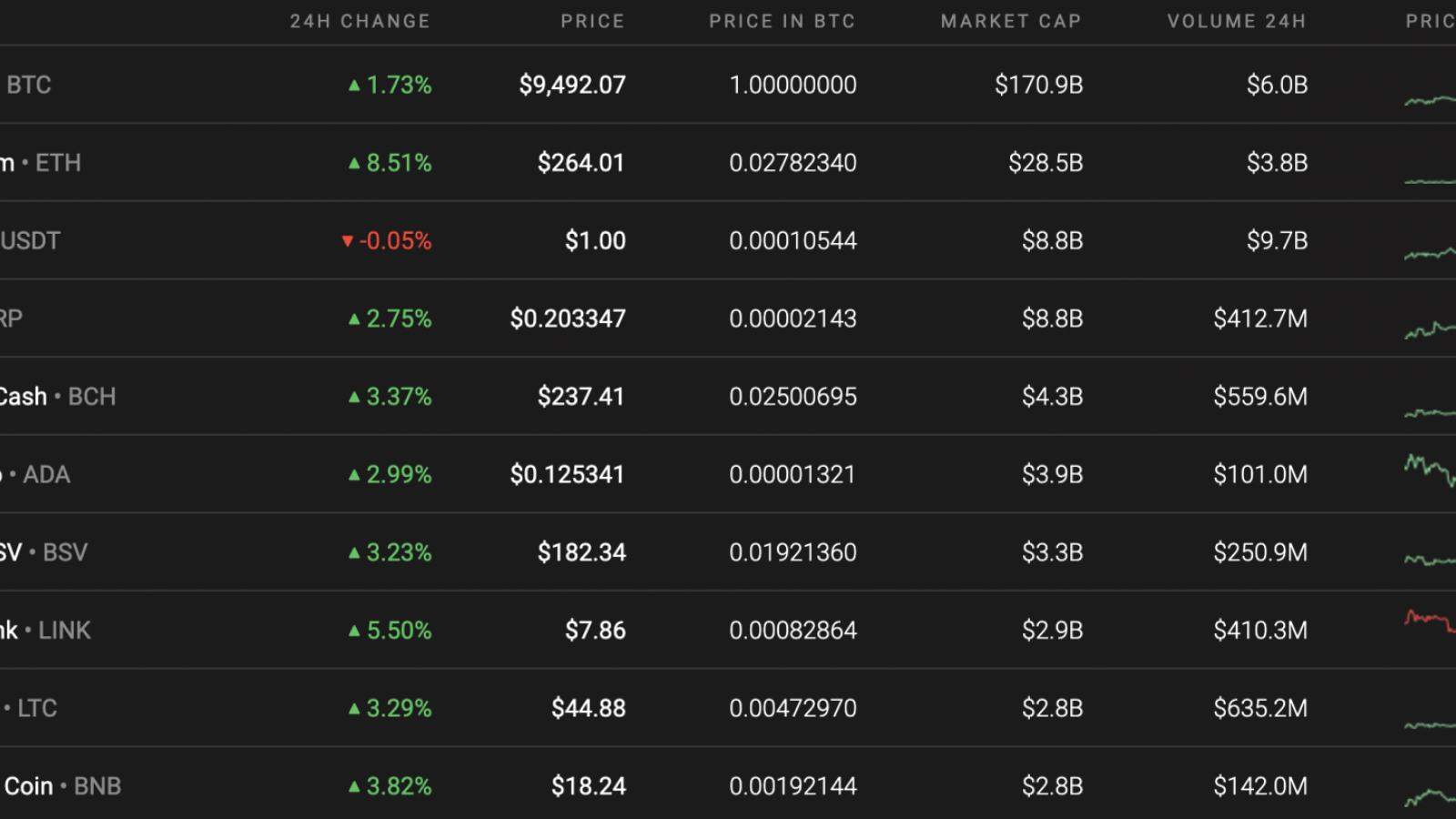Sort by Price column header

click(592, 21)
